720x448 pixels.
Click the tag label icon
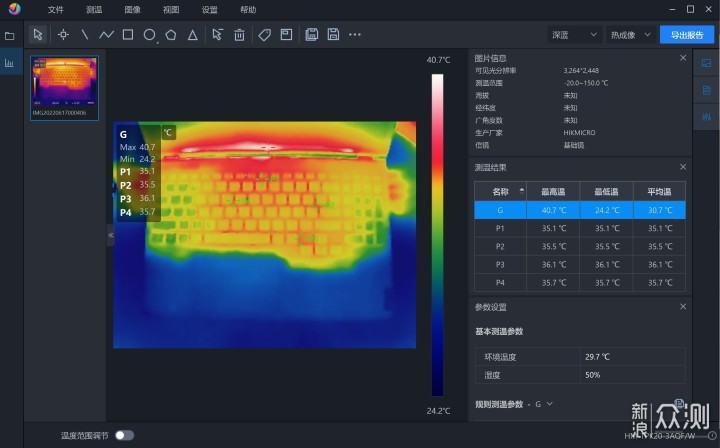click(264, 35)
